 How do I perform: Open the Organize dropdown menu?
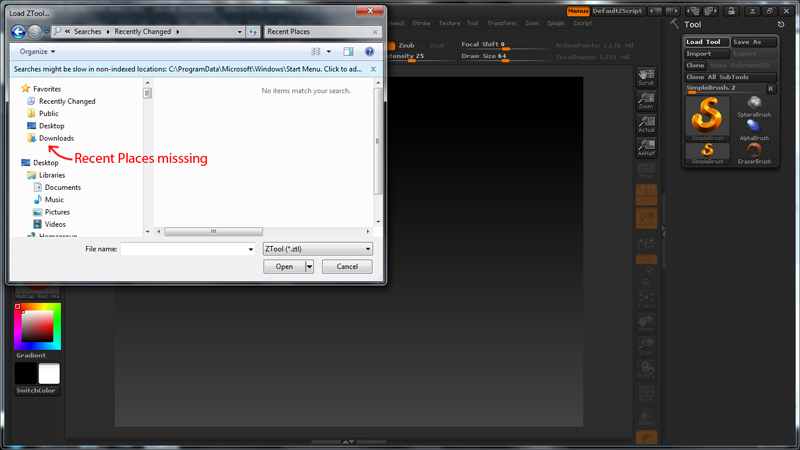point(37,52)
